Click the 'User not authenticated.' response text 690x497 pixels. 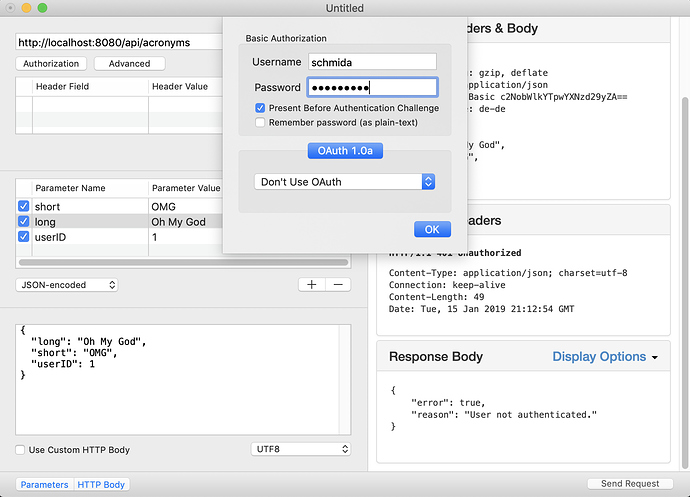[531, 415]
